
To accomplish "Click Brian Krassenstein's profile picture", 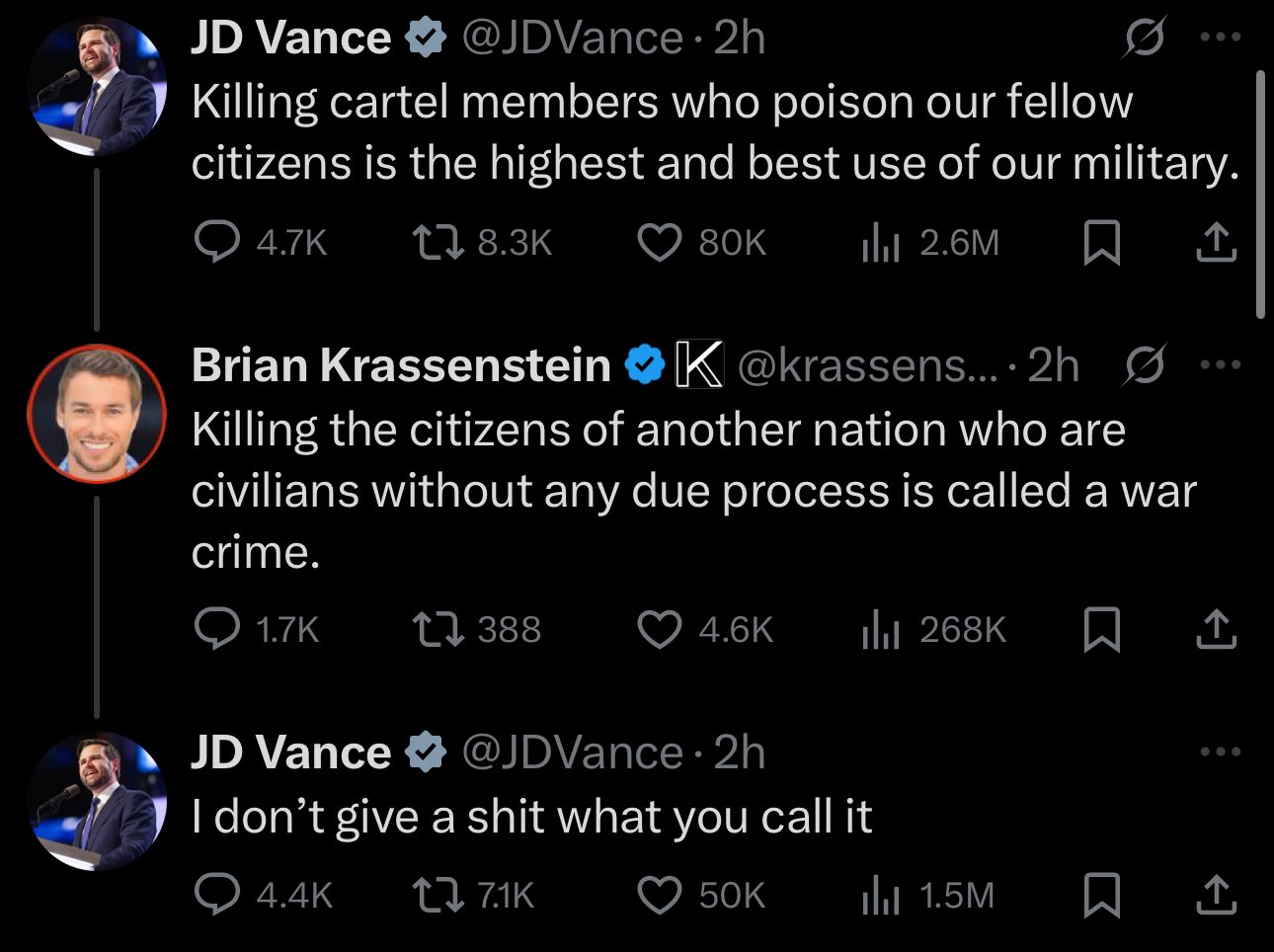I will click(x=97, y=413).
